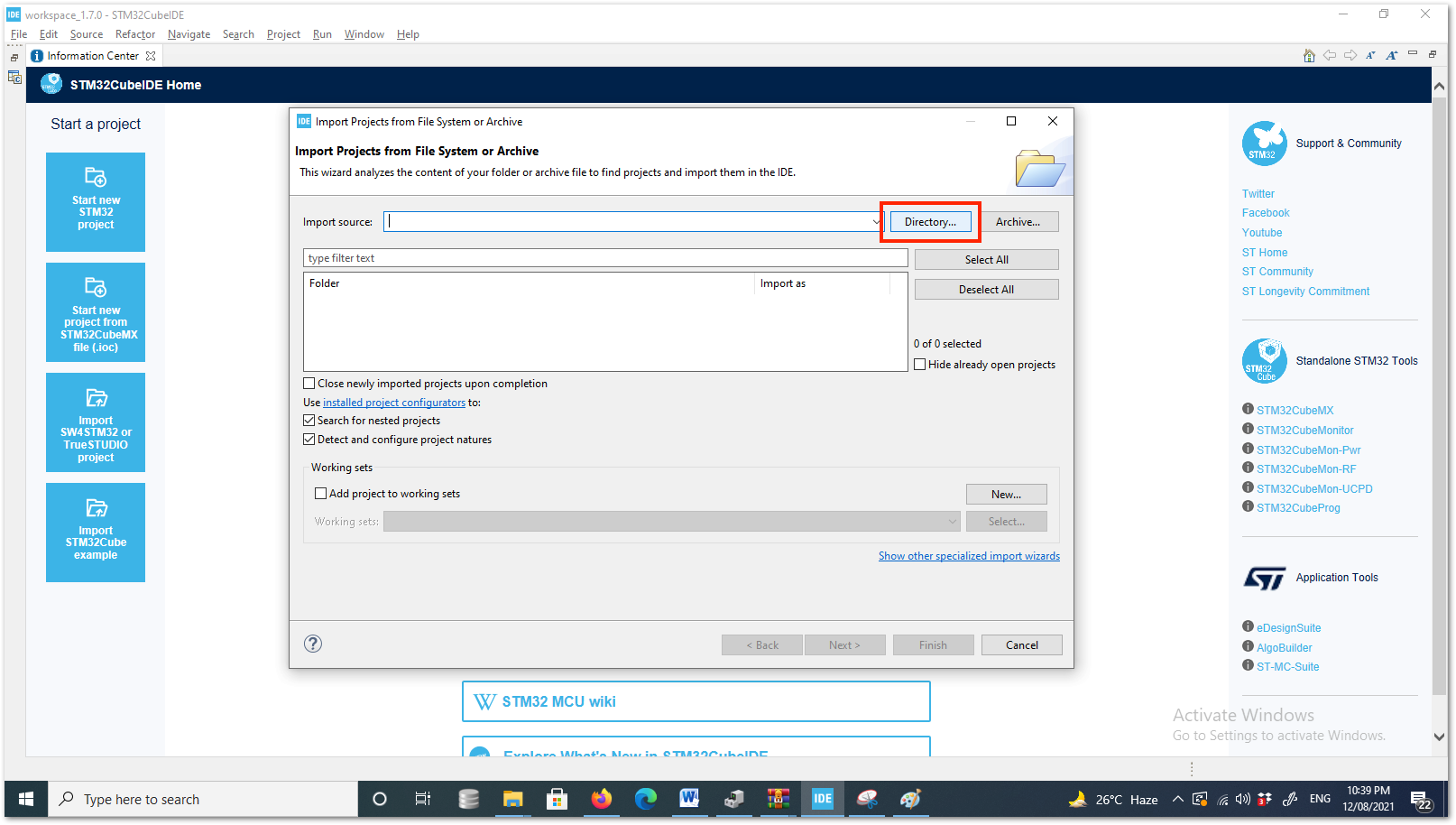Click scroll down arrow of Information Center scrollbar
The height and width of the screenshot is (825, 1456).
click(x=1439, y=737)
